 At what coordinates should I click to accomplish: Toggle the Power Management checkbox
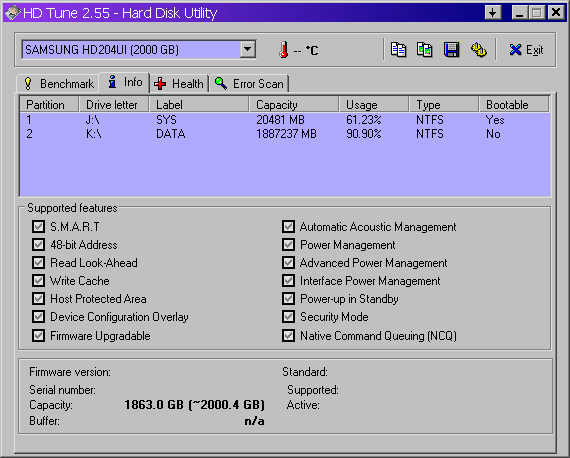(288, 244)
